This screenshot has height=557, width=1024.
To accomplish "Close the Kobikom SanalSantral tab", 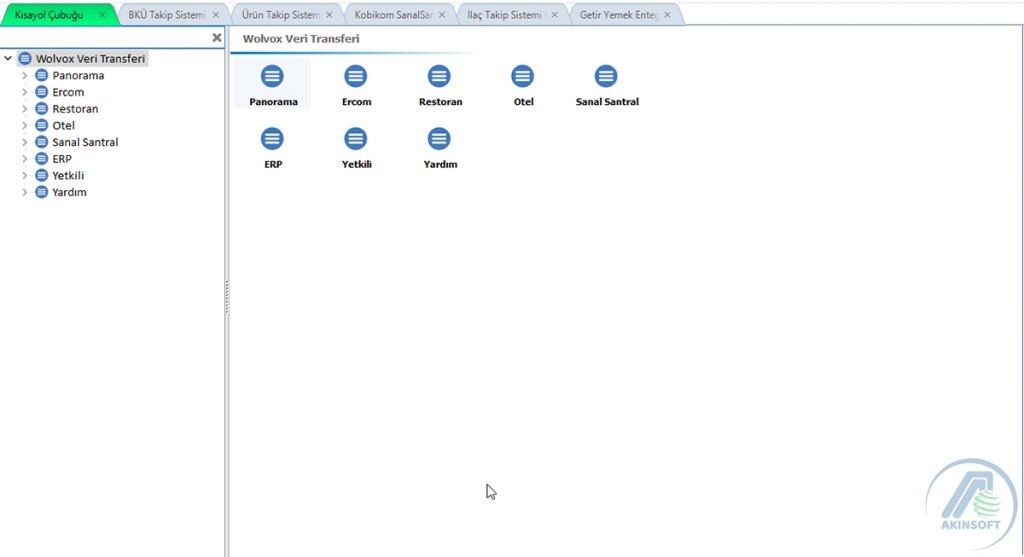I will [442, 14].
